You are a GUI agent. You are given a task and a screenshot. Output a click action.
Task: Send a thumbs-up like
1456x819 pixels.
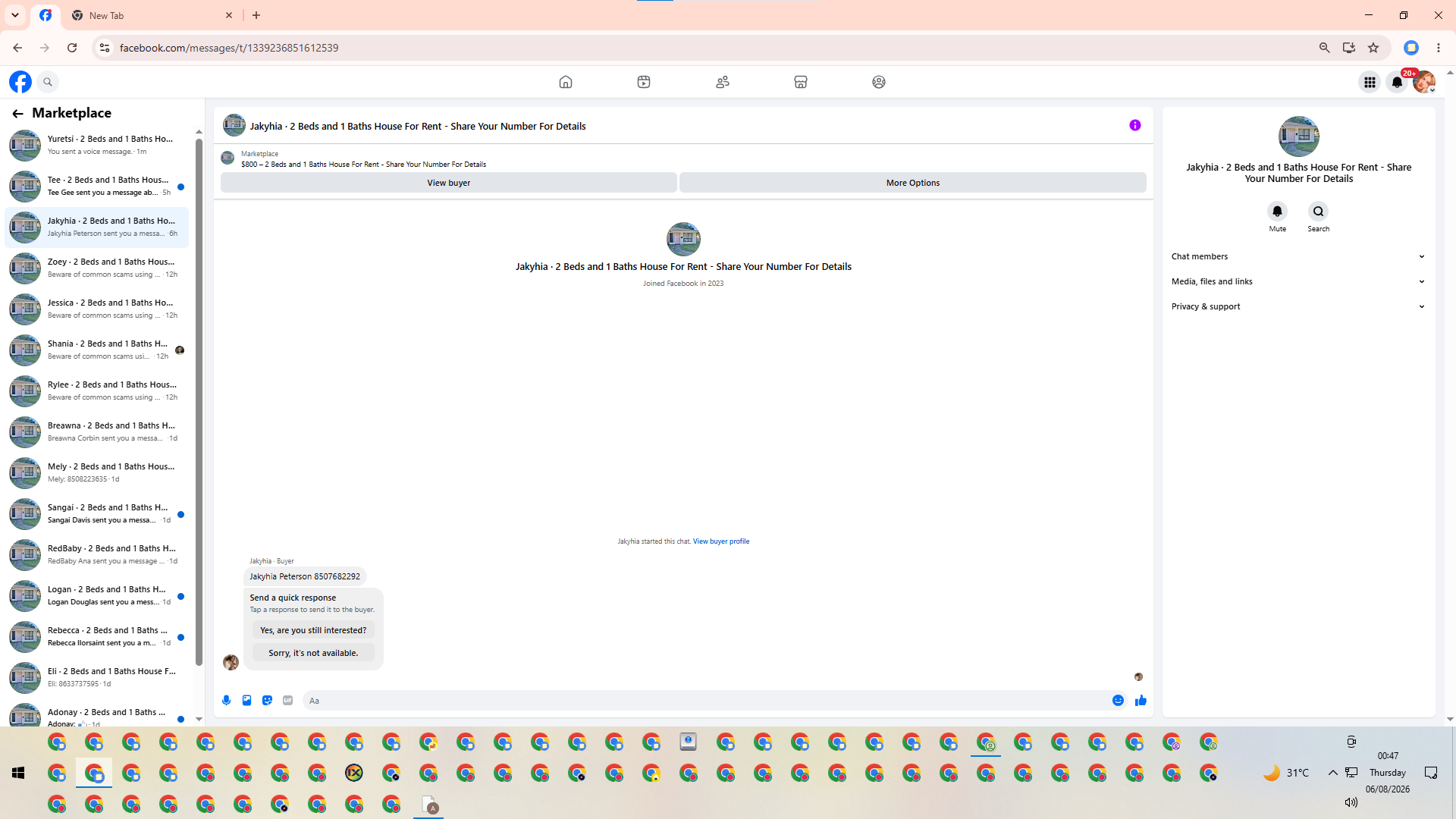[x=1141, y=701]
